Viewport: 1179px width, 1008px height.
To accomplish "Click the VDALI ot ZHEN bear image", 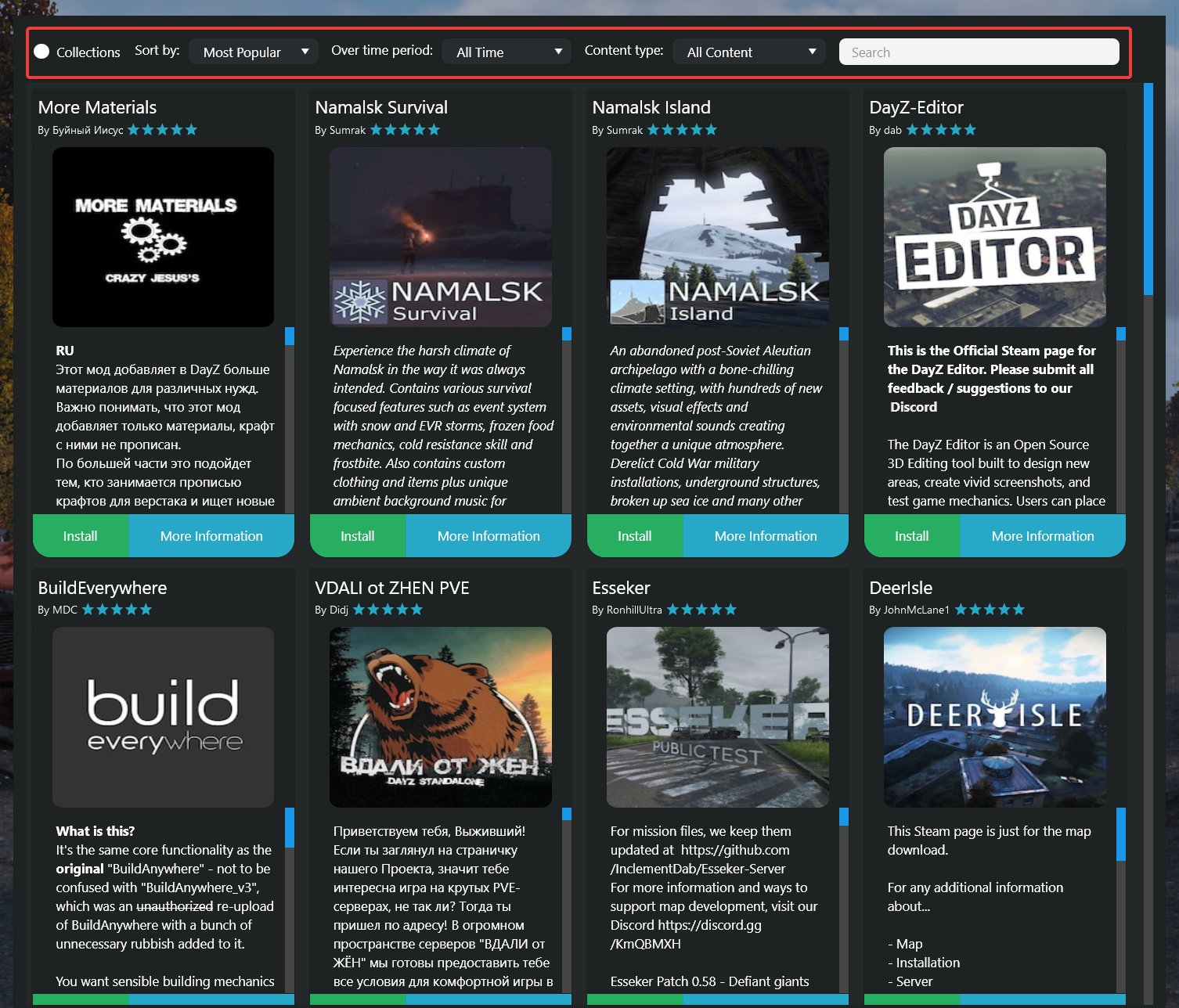I will click(440, 717).
